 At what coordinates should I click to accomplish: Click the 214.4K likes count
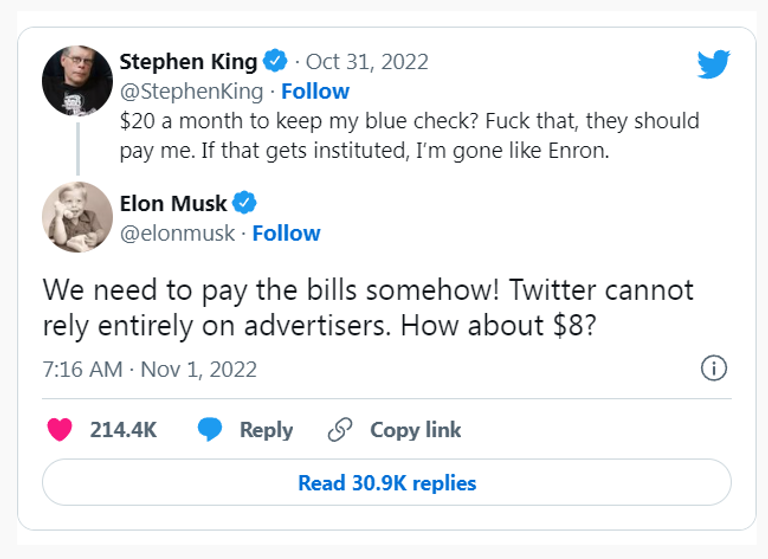123,430
